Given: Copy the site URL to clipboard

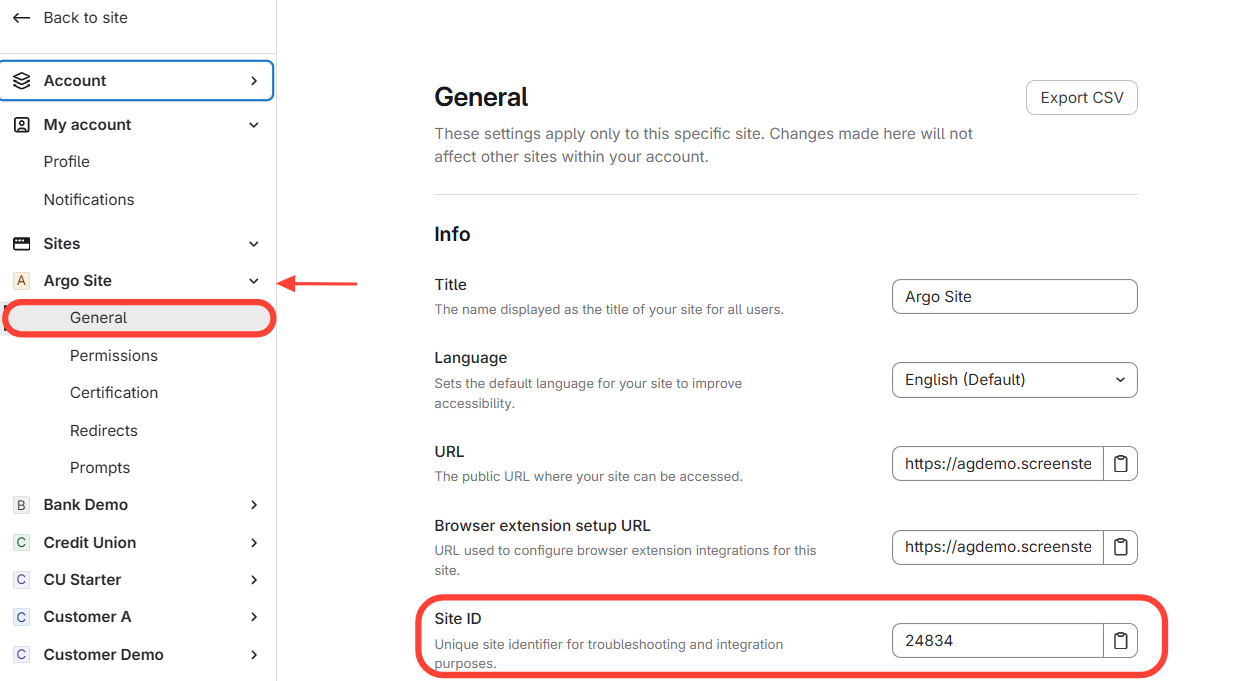Looking at the screenshot, I should 1120,464.
